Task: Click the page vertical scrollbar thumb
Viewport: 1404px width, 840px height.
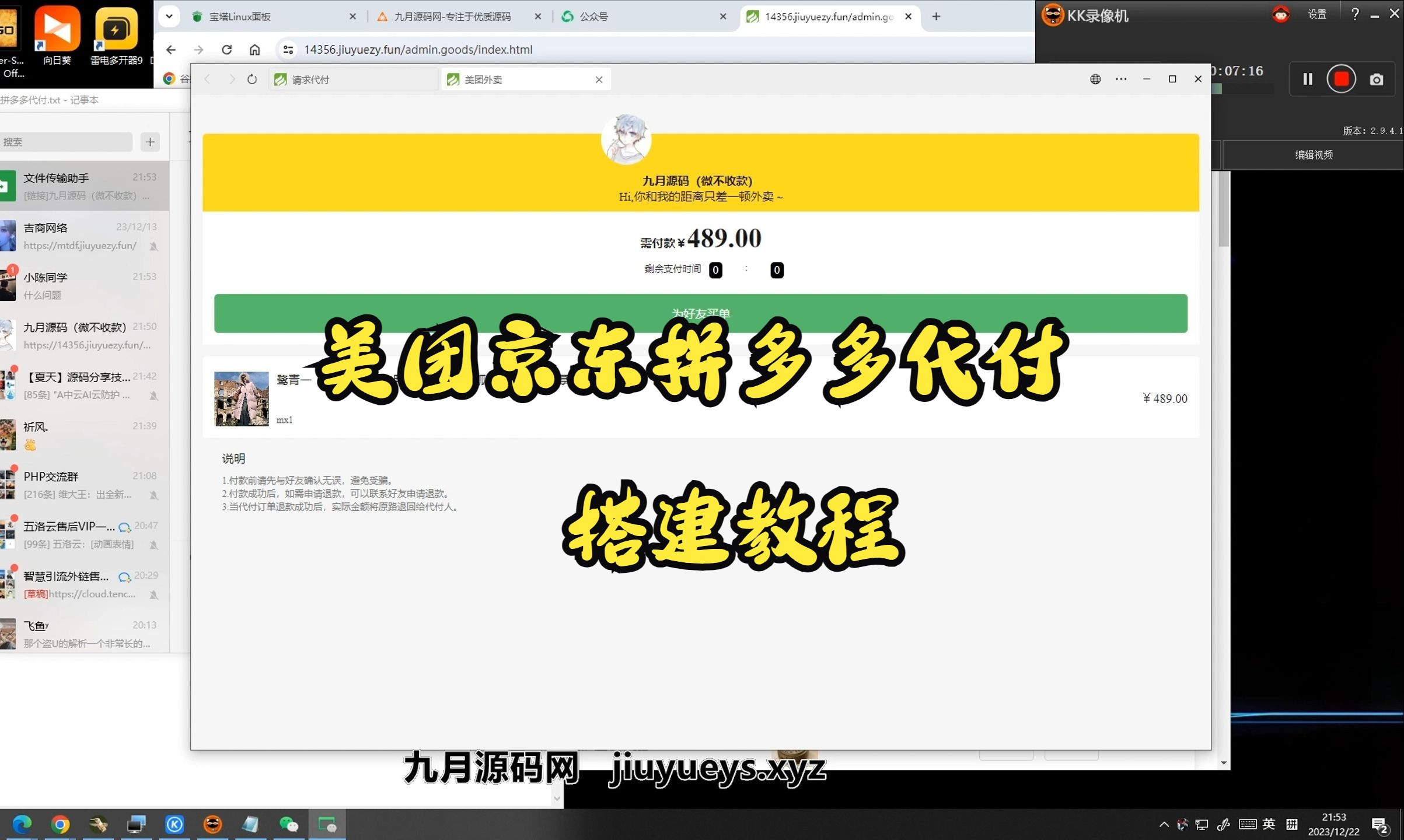Action: point(1224,208)
